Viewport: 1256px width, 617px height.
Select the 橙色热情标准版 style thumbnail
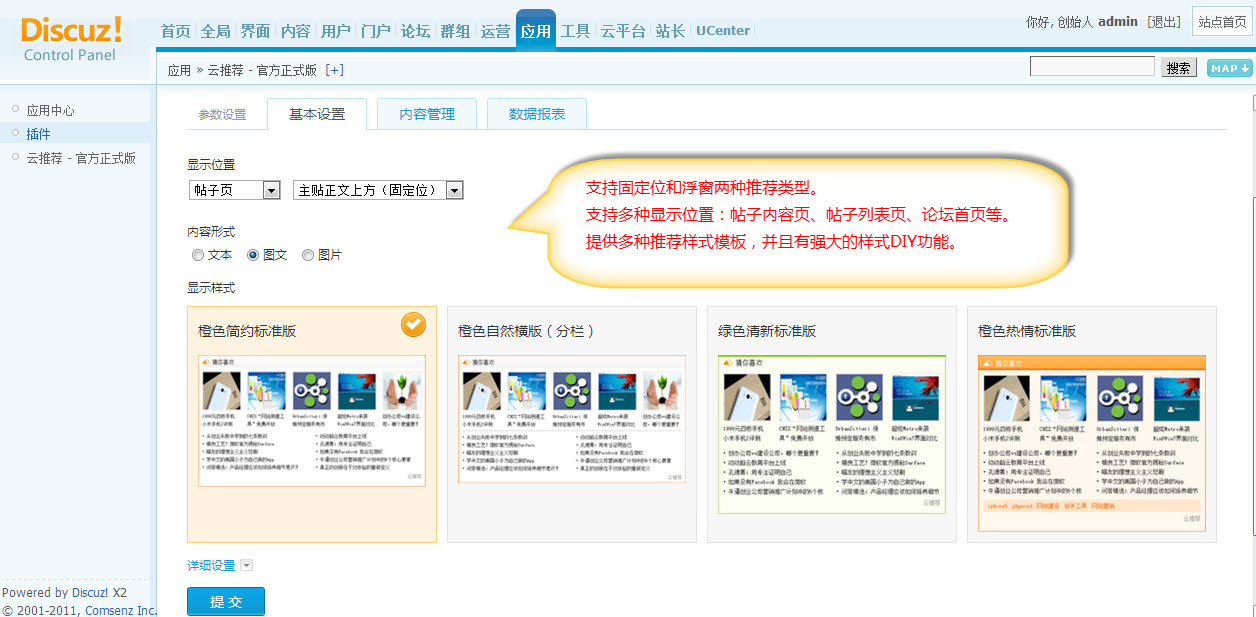pyautogui.click(x=1092, y=424)
